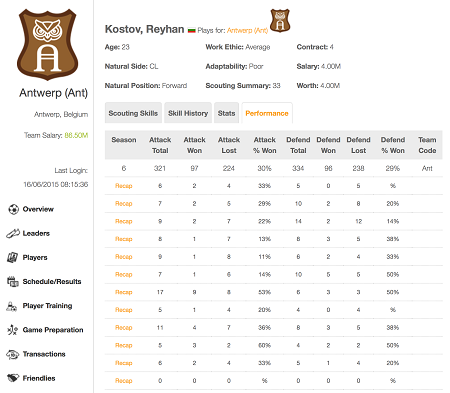This screenshot has width=450, height=393.
Task: Click the Overview soccer ball icon
Action: coord(13,209)
